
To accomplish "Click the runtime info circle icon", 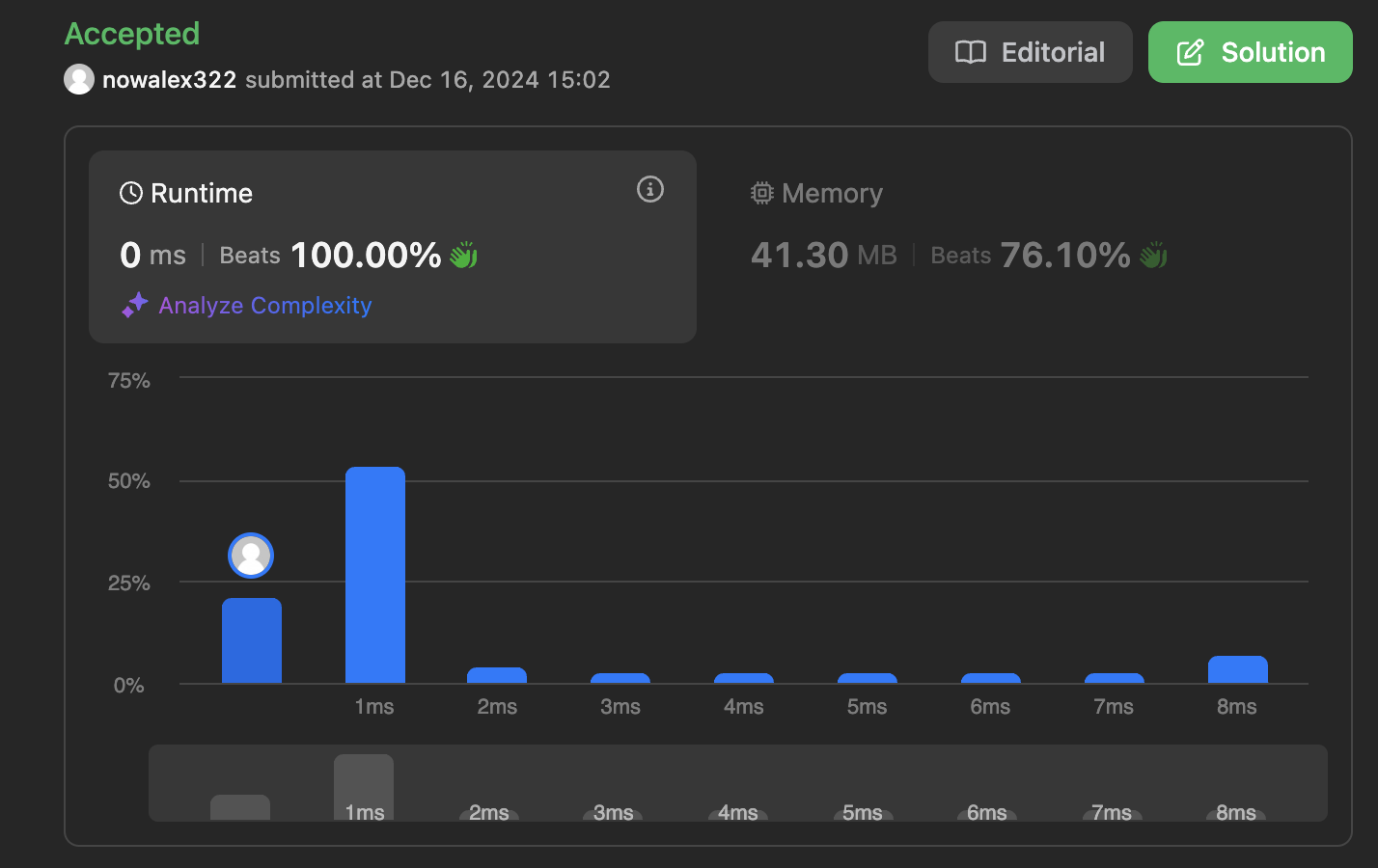I will click(x=649, y=189).
